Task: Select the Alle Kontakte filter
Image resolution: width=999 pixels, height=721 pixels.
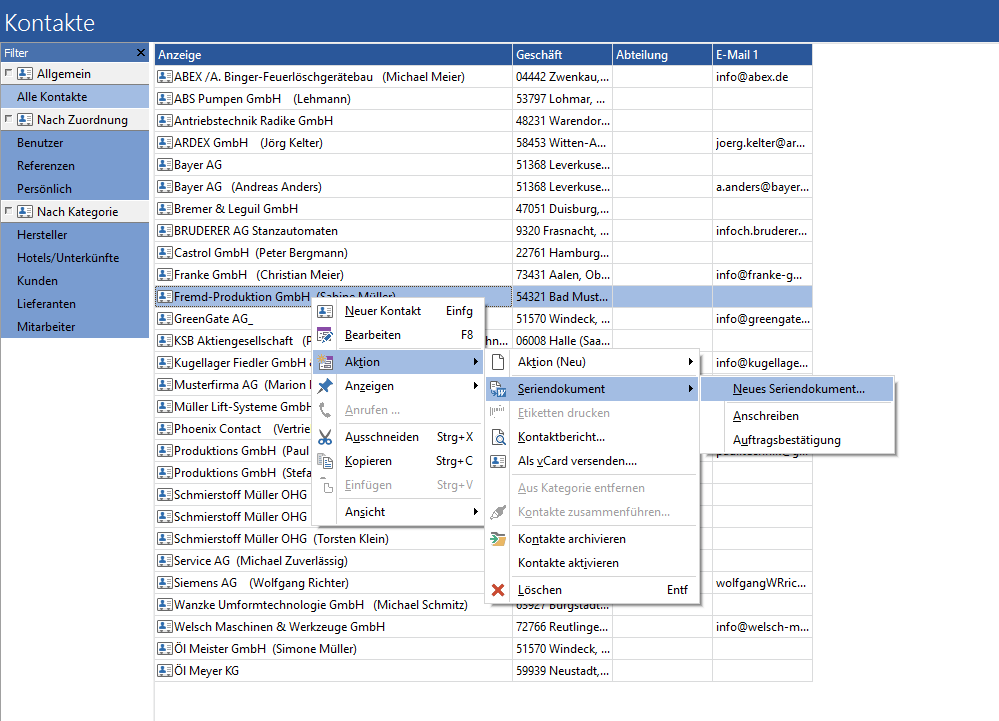Action: click(x=75, y=97)
